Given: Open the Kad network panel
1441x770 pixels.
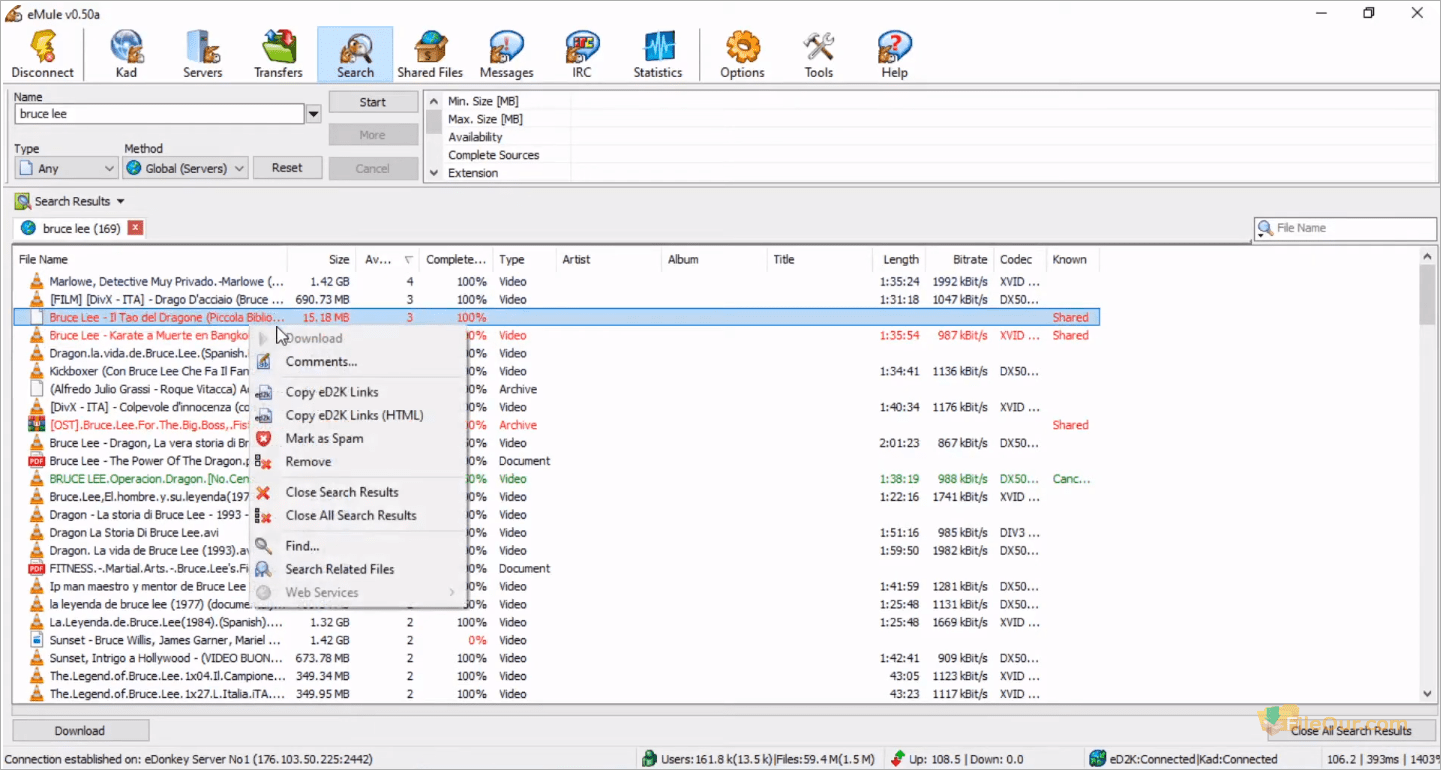Looking at the screenshot, I should [x=126, y=54].
